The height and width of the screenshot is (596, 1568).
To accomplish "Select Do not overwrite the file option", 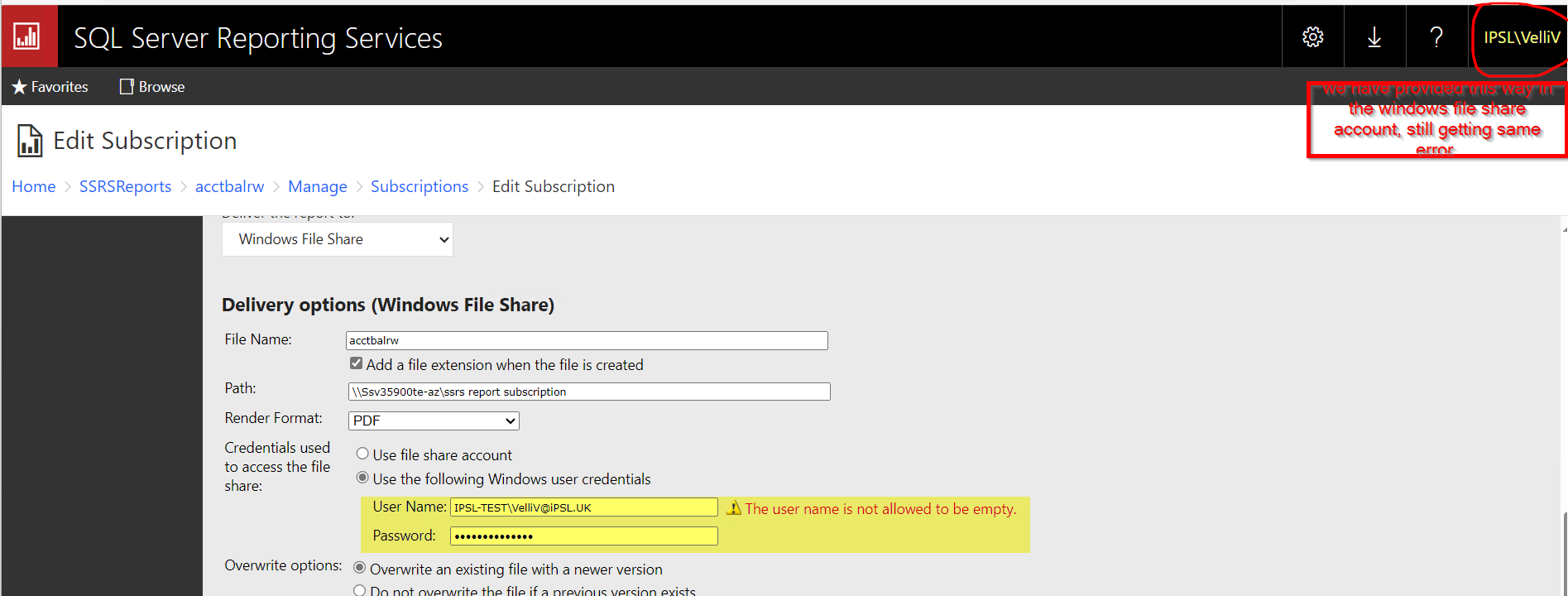I will point(359,590).
